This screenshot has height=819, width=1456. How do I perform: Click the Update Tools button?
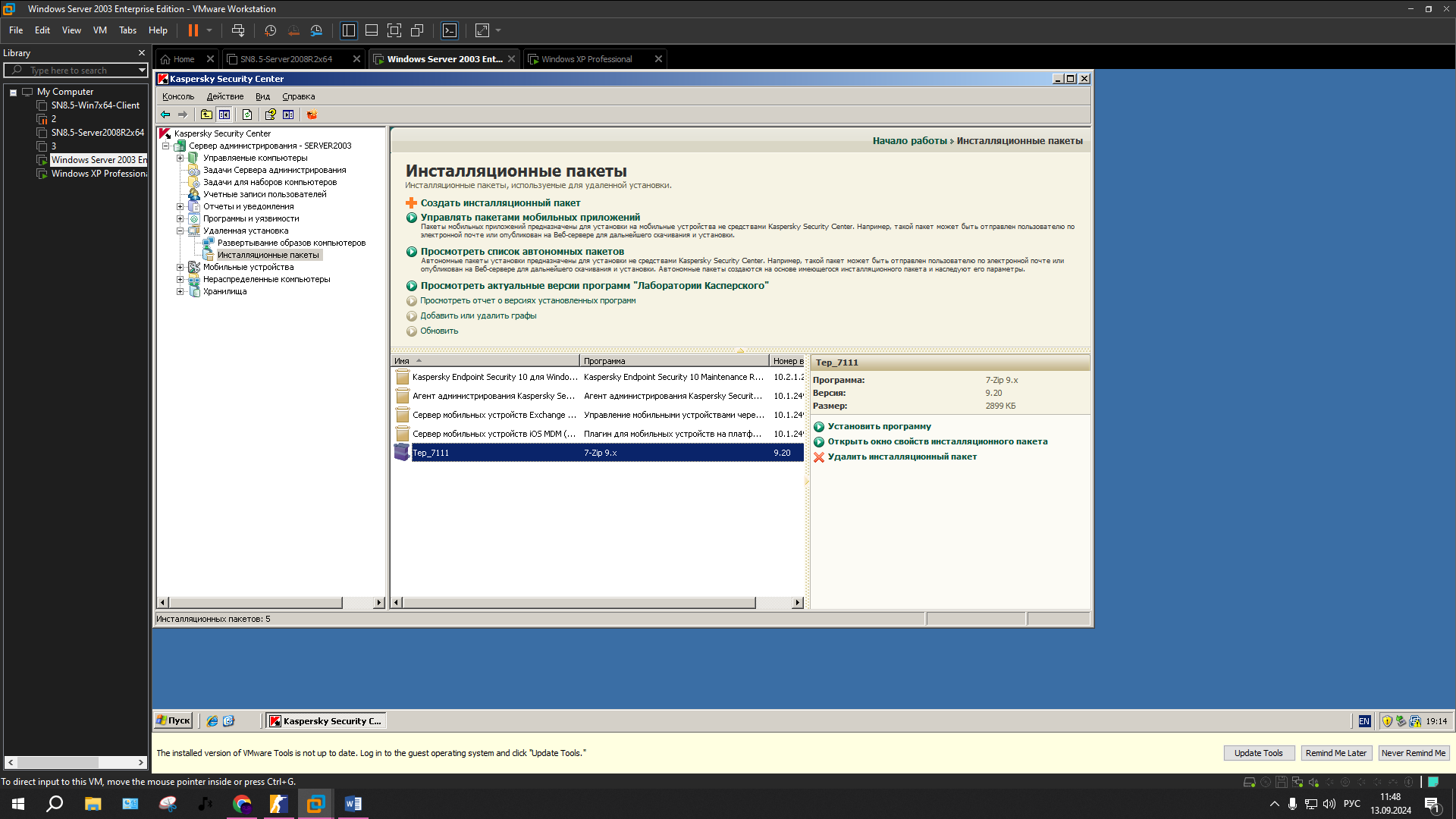tap(1259, 753)
